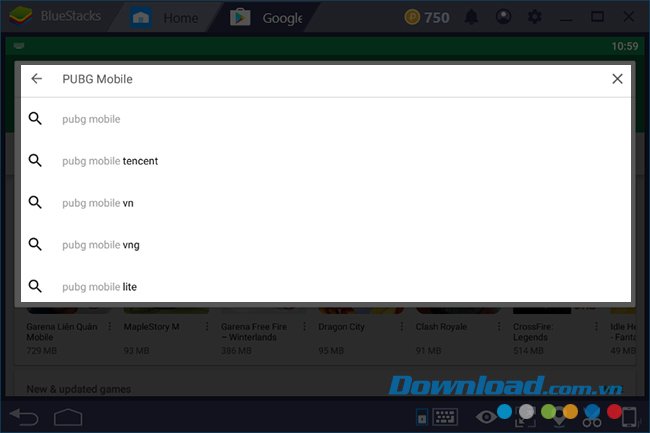Viewport: 650px width, 433px height.
Task: Select the 'pubg mobile vng' suggestion
Action: click(326, 245)
